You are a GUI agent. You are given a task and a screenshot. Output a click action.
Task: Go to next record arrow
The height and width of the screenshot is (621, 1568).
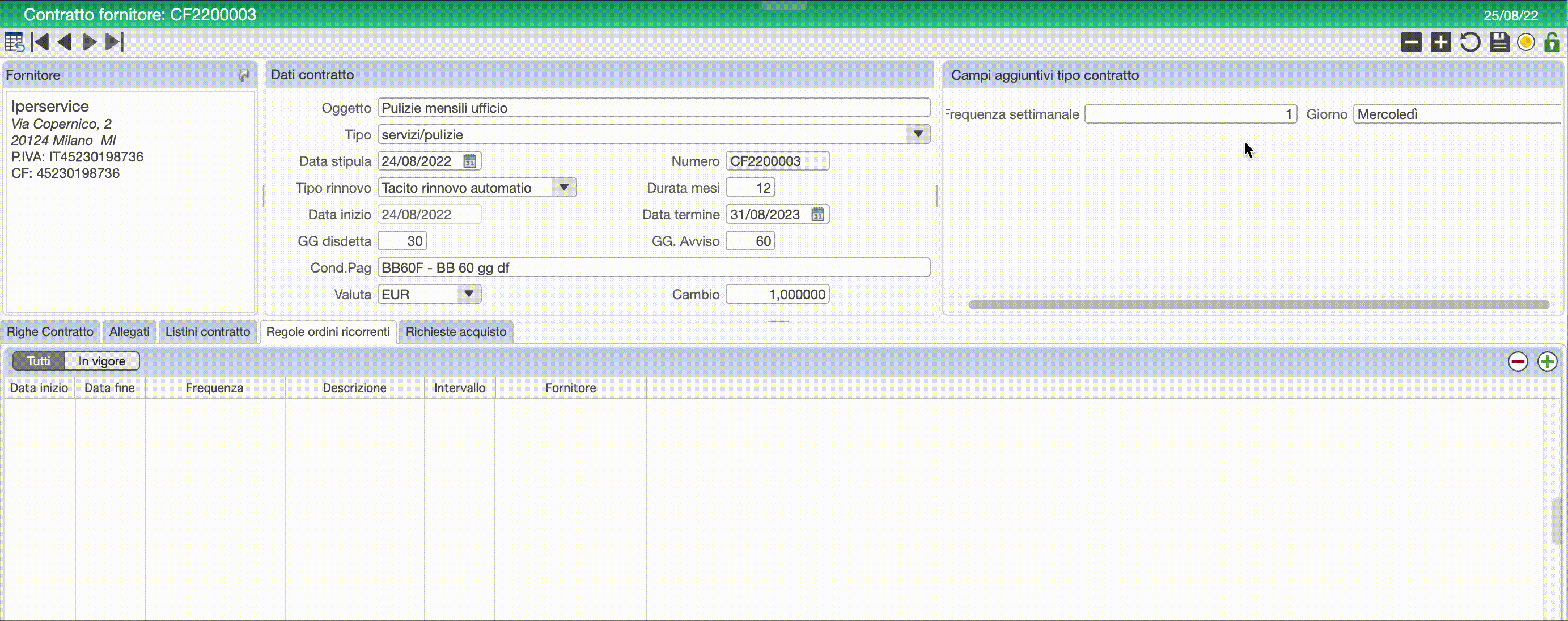pos(90,42)
